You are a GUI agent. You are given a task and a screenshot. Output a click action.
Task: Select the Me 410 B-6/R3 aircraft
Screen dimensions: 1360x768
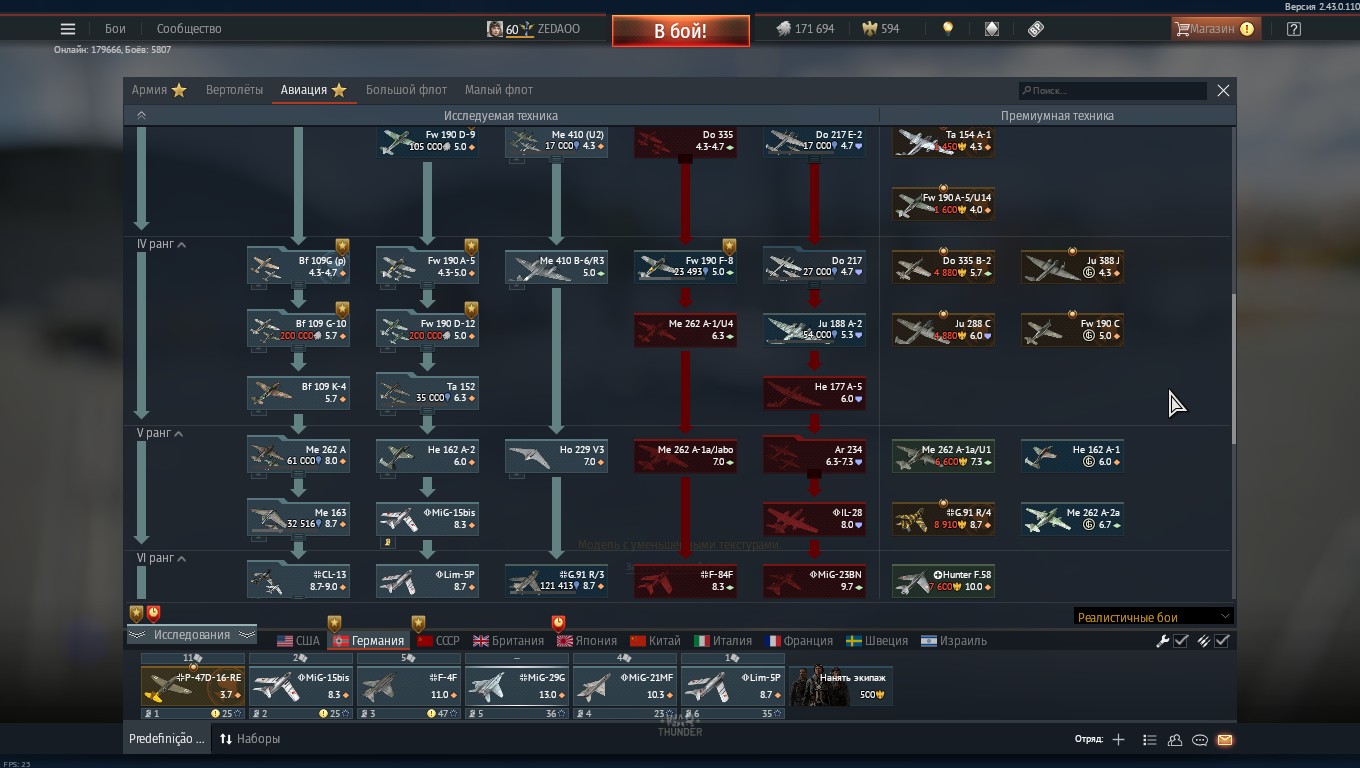556,266
